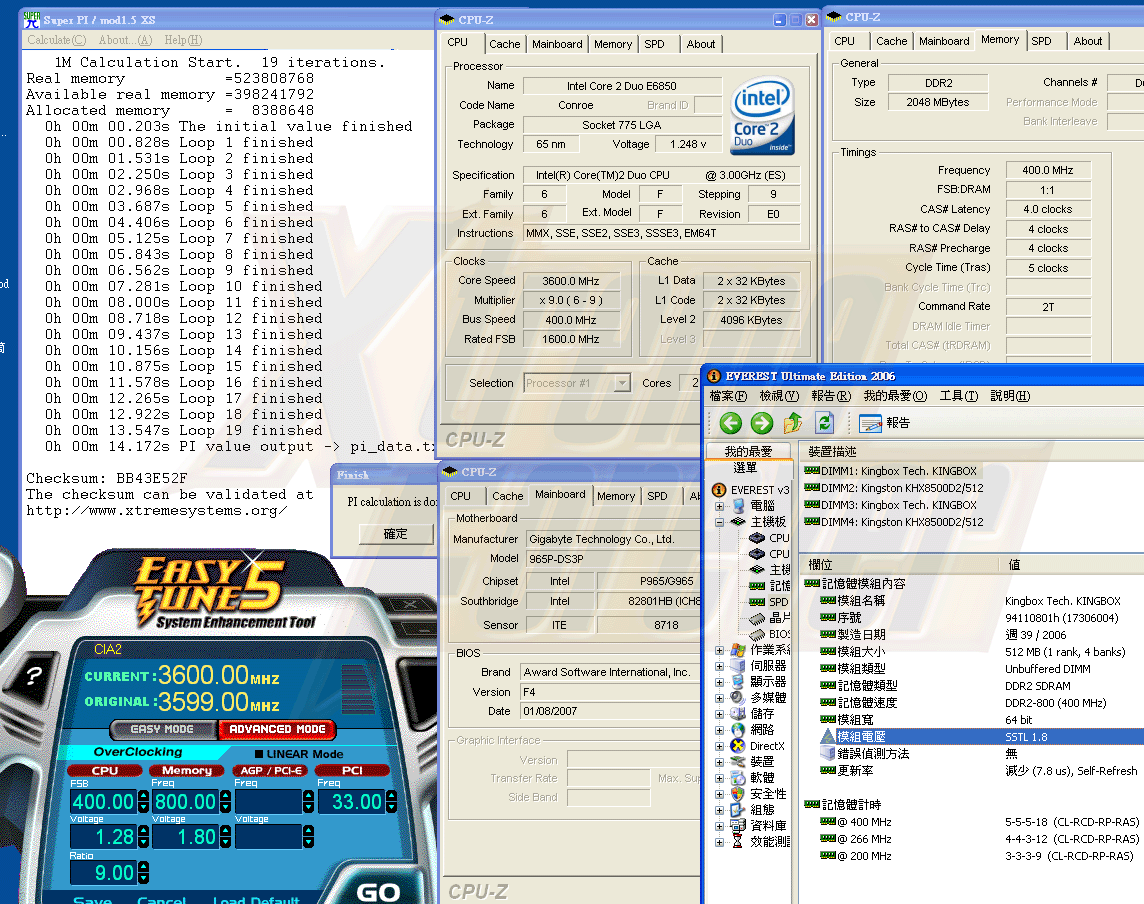Select the 多媒體 multimedia tree node
The width and height of the screenshot is (1144, 904).
click(759, 698)
